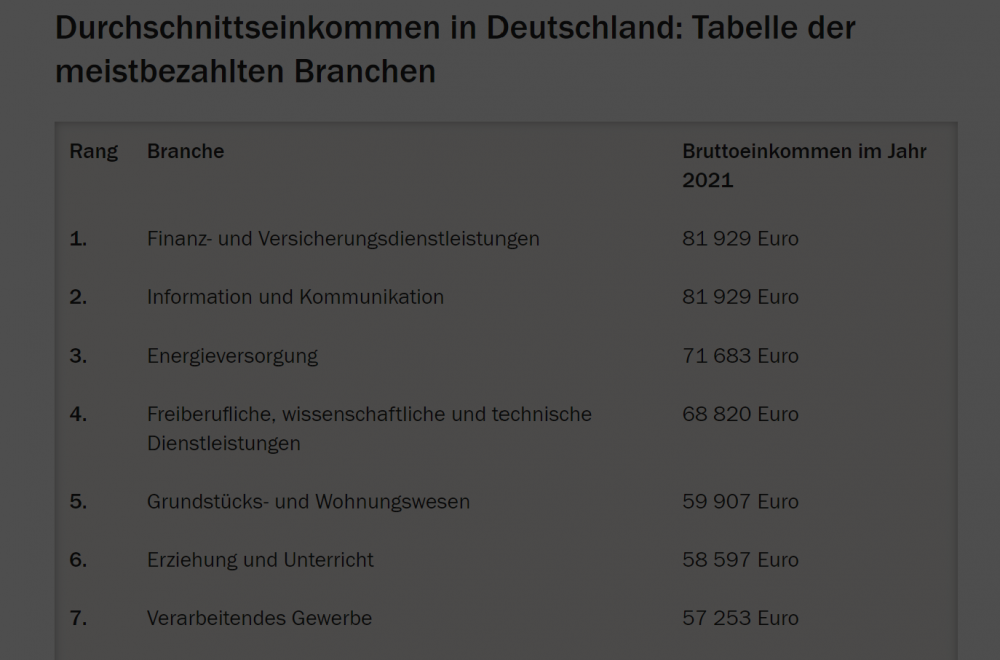Image resolution: width=1000 pixels, height=660 pixels.
Task: Click the "71 683 Euro" income value
Action: pyautogui.click(x=740, y=356)
